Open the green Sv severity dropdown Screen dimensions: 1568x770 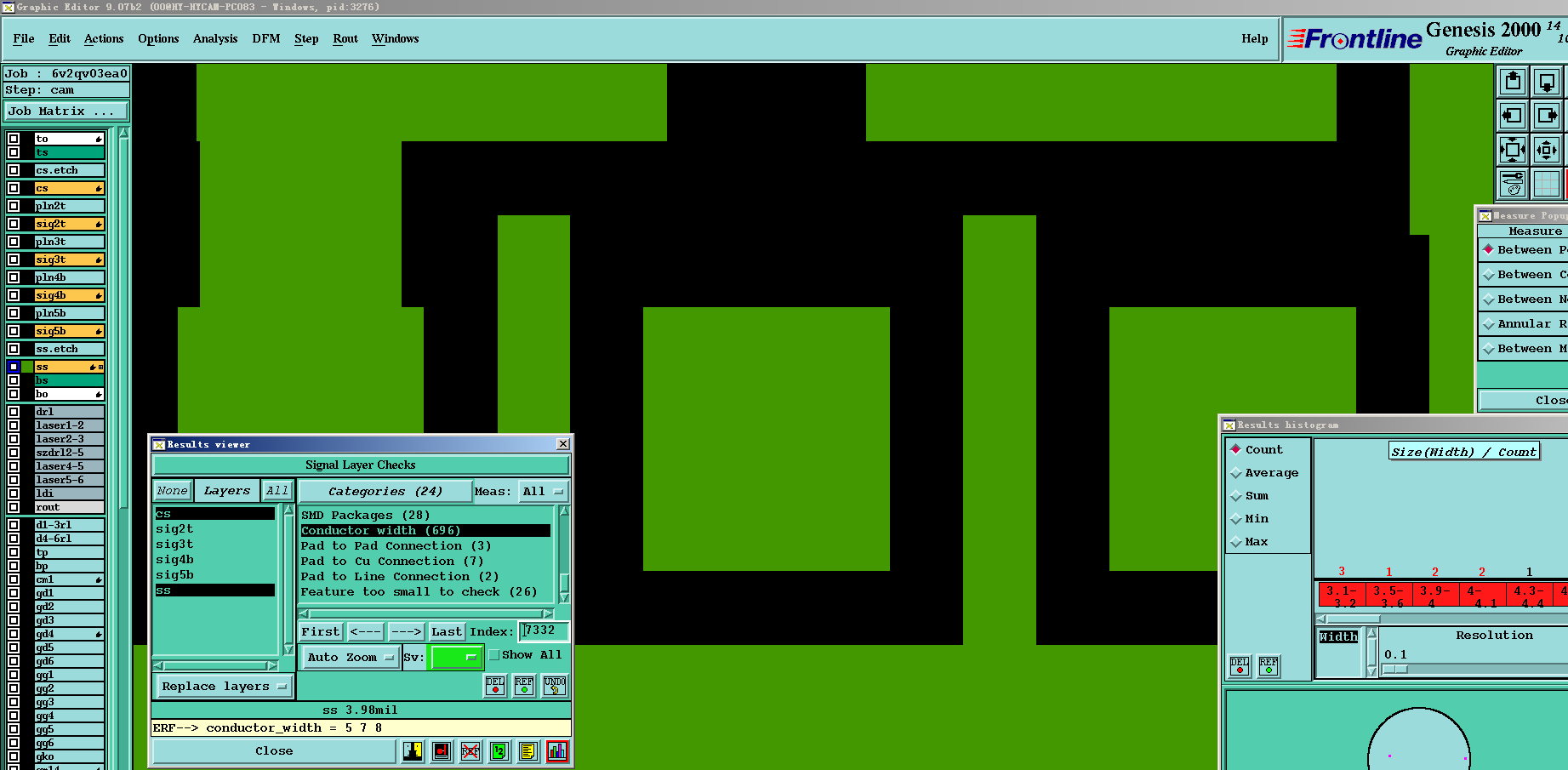point(456,657)
